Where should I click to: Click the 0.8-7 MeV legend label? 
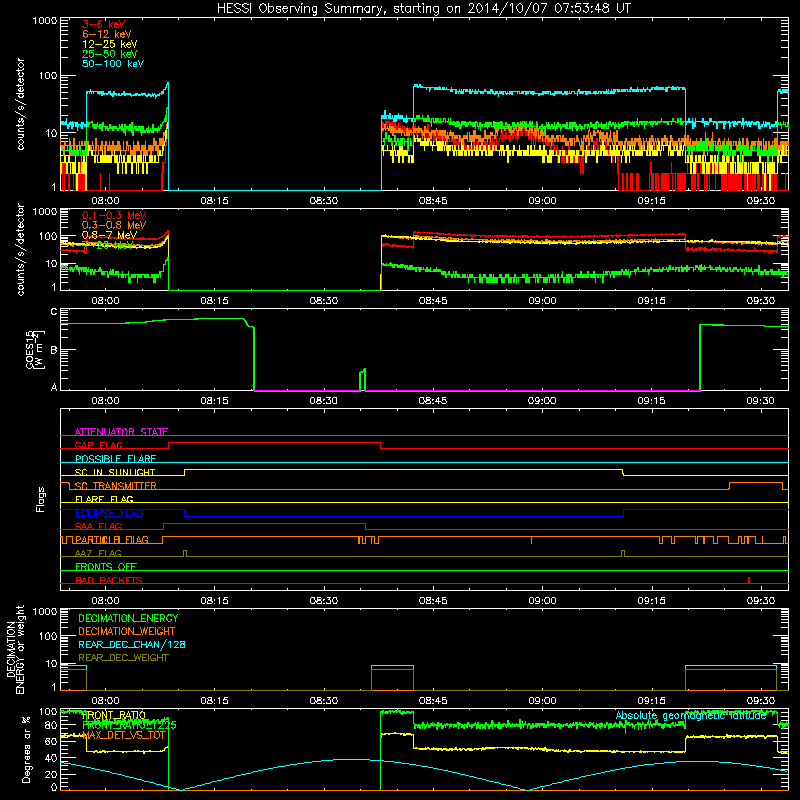[109, 235]
